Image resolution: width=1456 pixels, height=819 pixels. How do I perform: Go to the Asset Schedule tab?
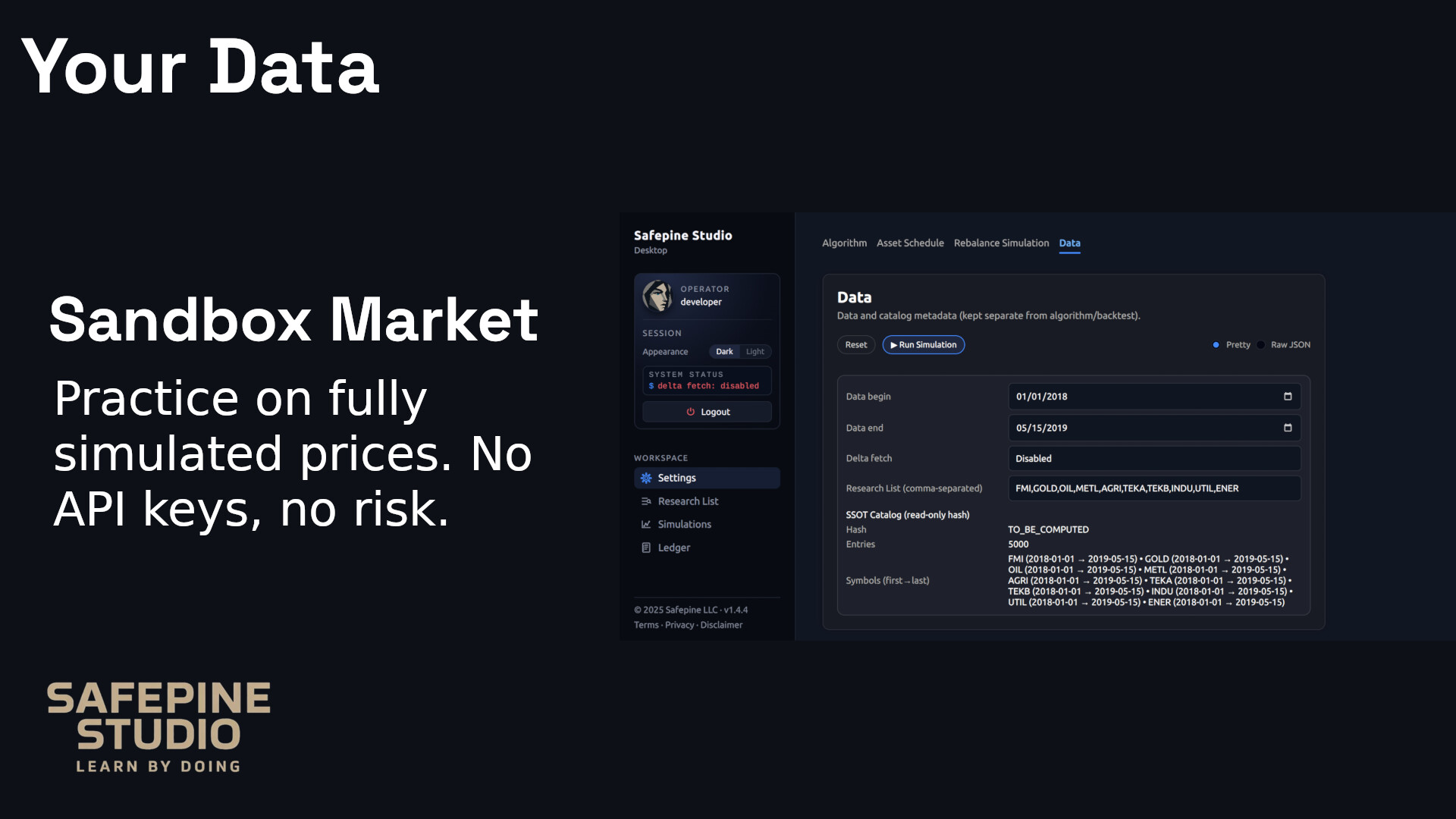pyautogui.click(x=910, y=243)
